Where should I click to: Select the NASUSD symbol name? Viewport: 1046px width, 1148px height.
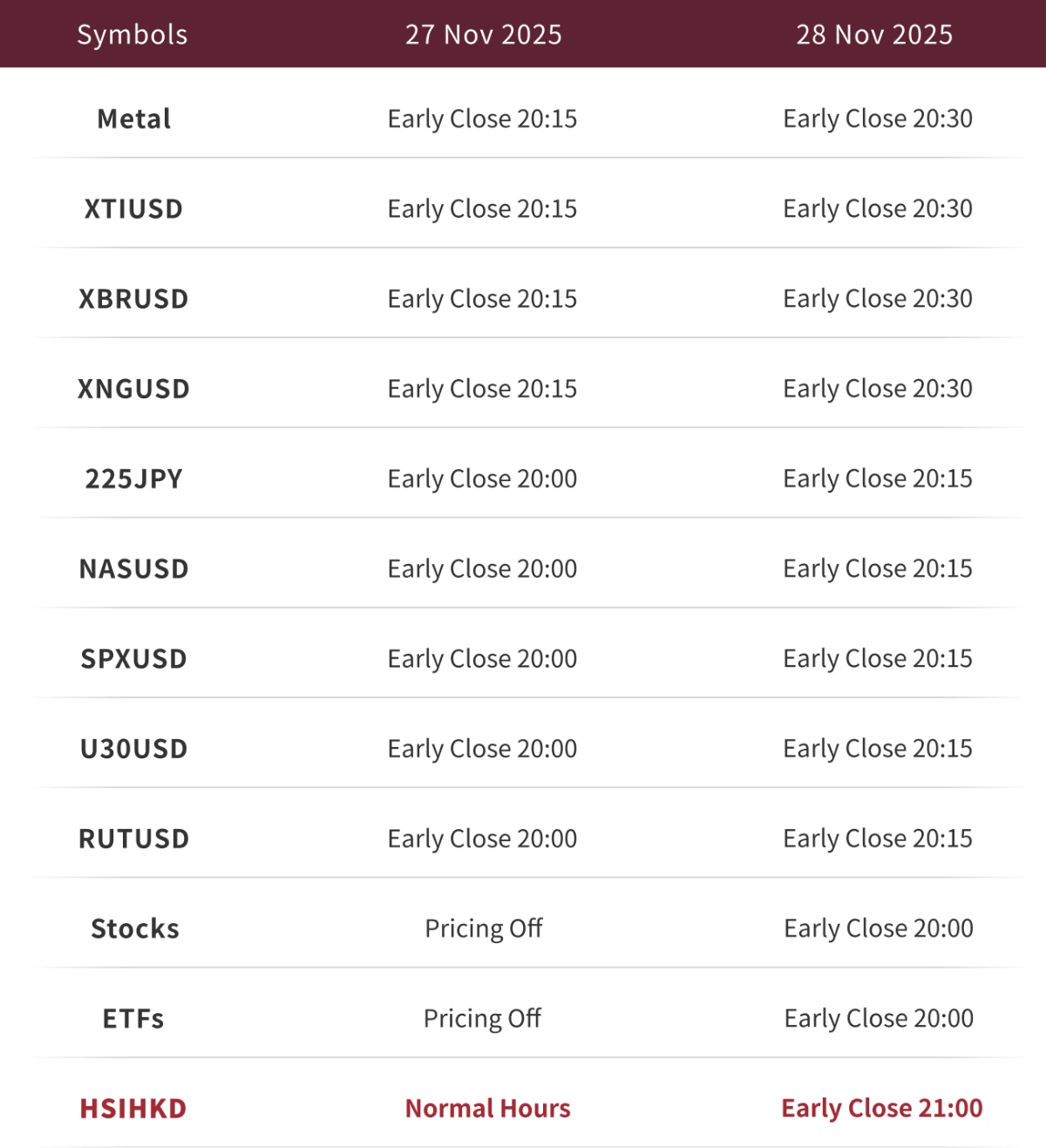point(133,569)
